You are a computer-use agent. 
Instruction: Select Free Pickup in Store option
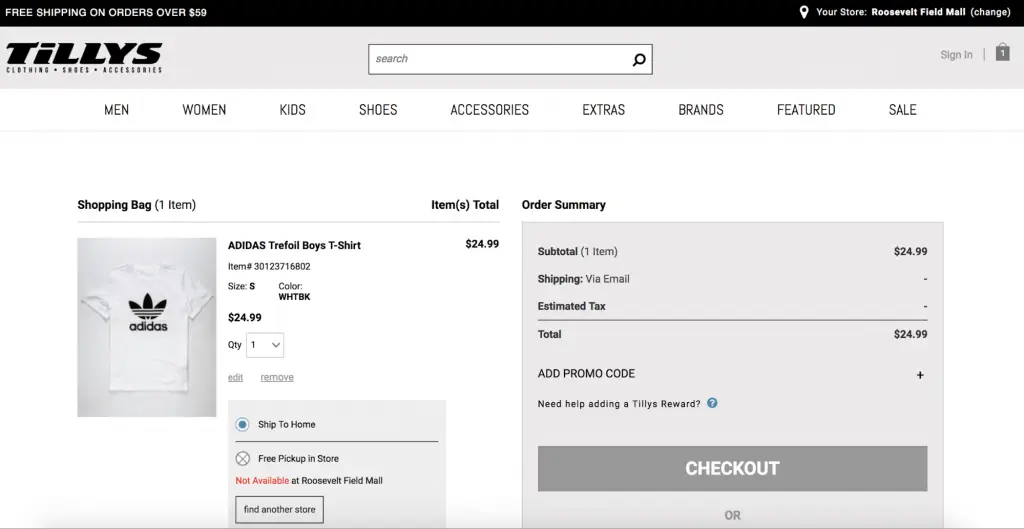pos(242,458)
